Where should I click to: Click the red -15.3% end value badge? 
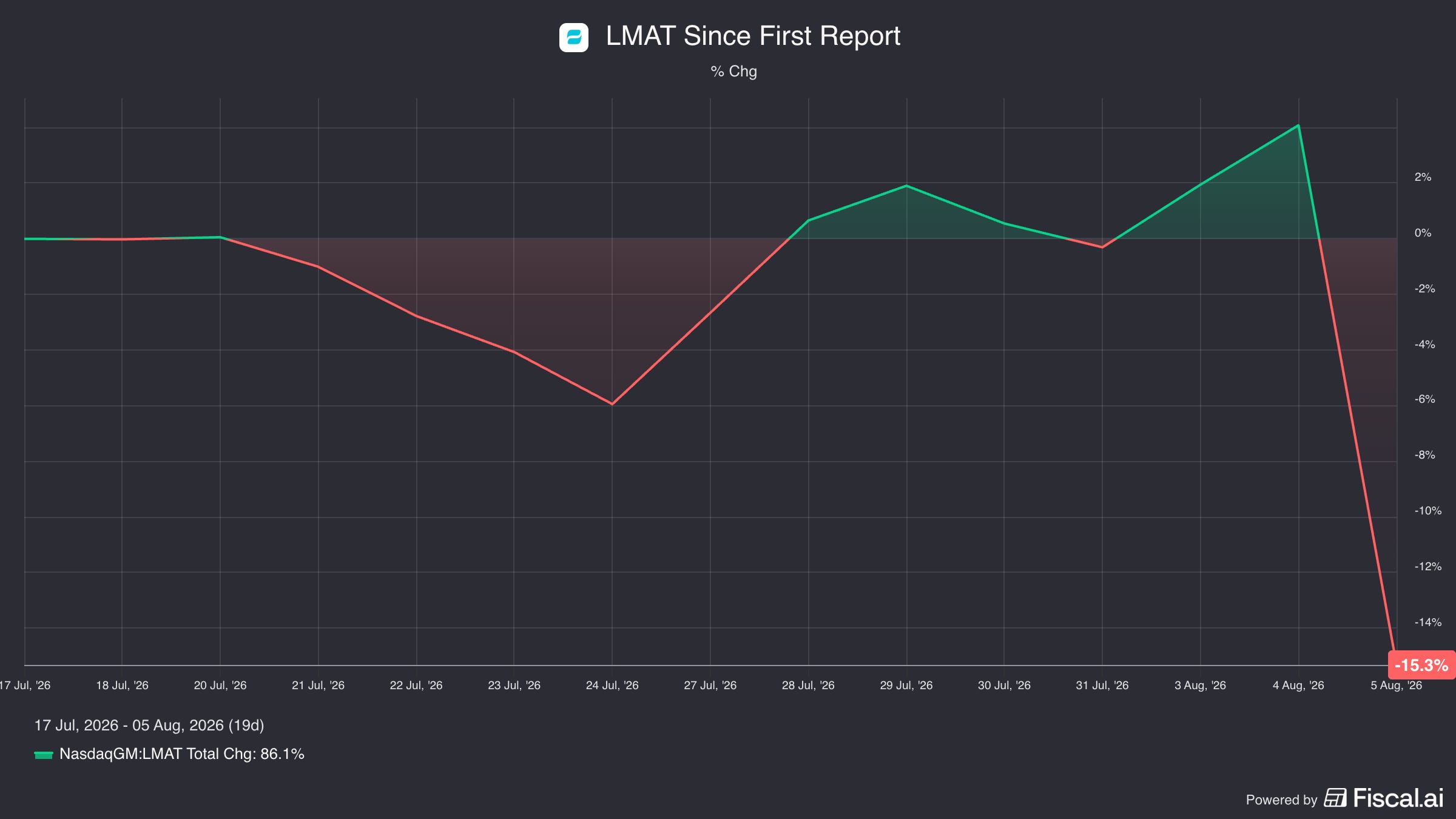point(1421,665)
